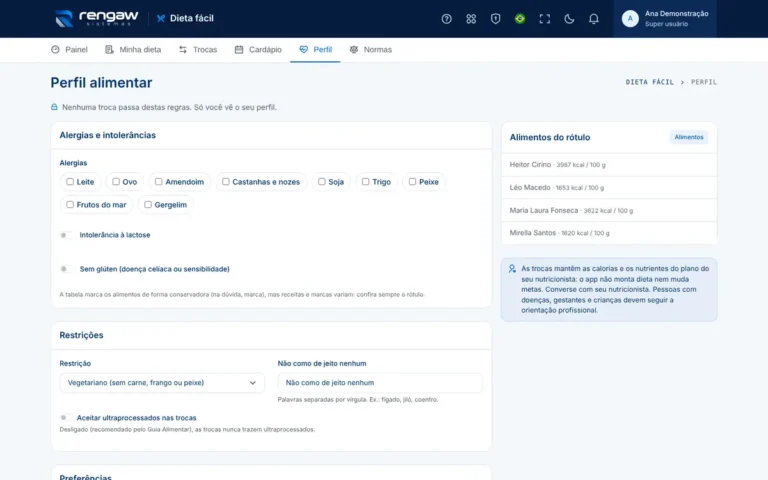Open the Ana Demonstração user menu
Image resolution: width=768 pixels, height=480 pixels.
(665, 19)
